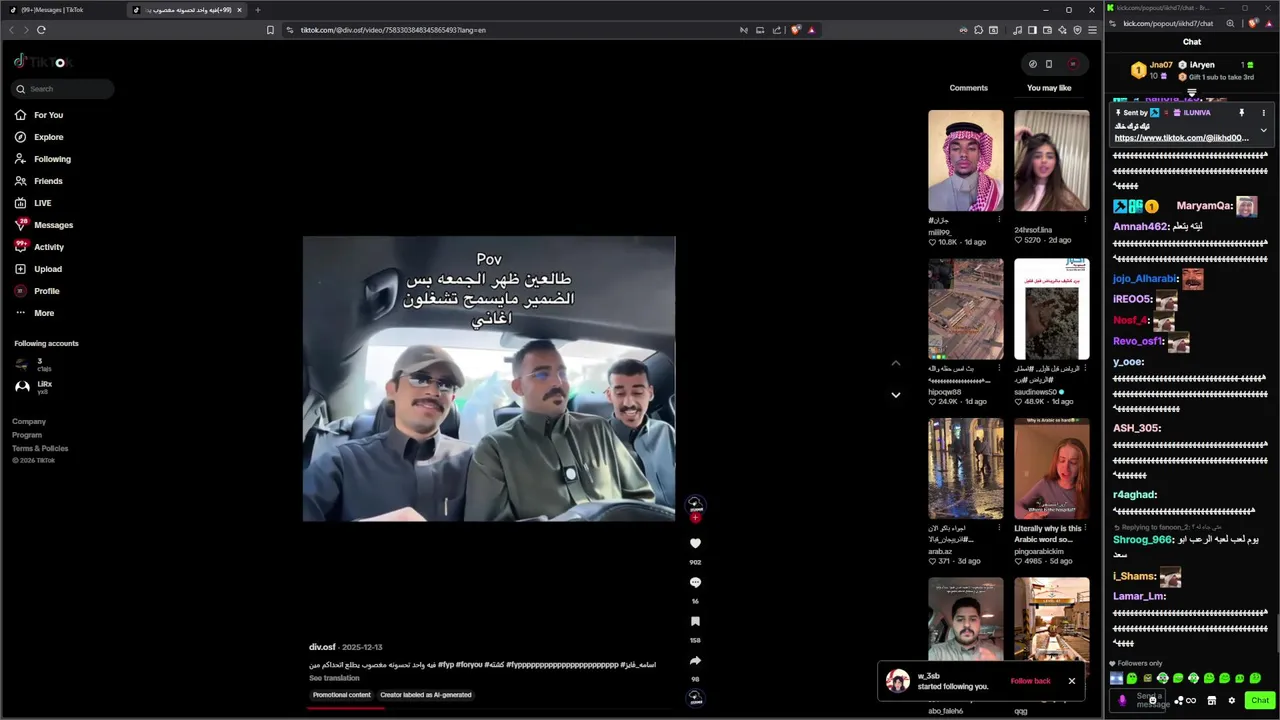Reload the TikTok page
Image resolution: width=1280 pixels, height=720 pixels.
tap(41, 30)
